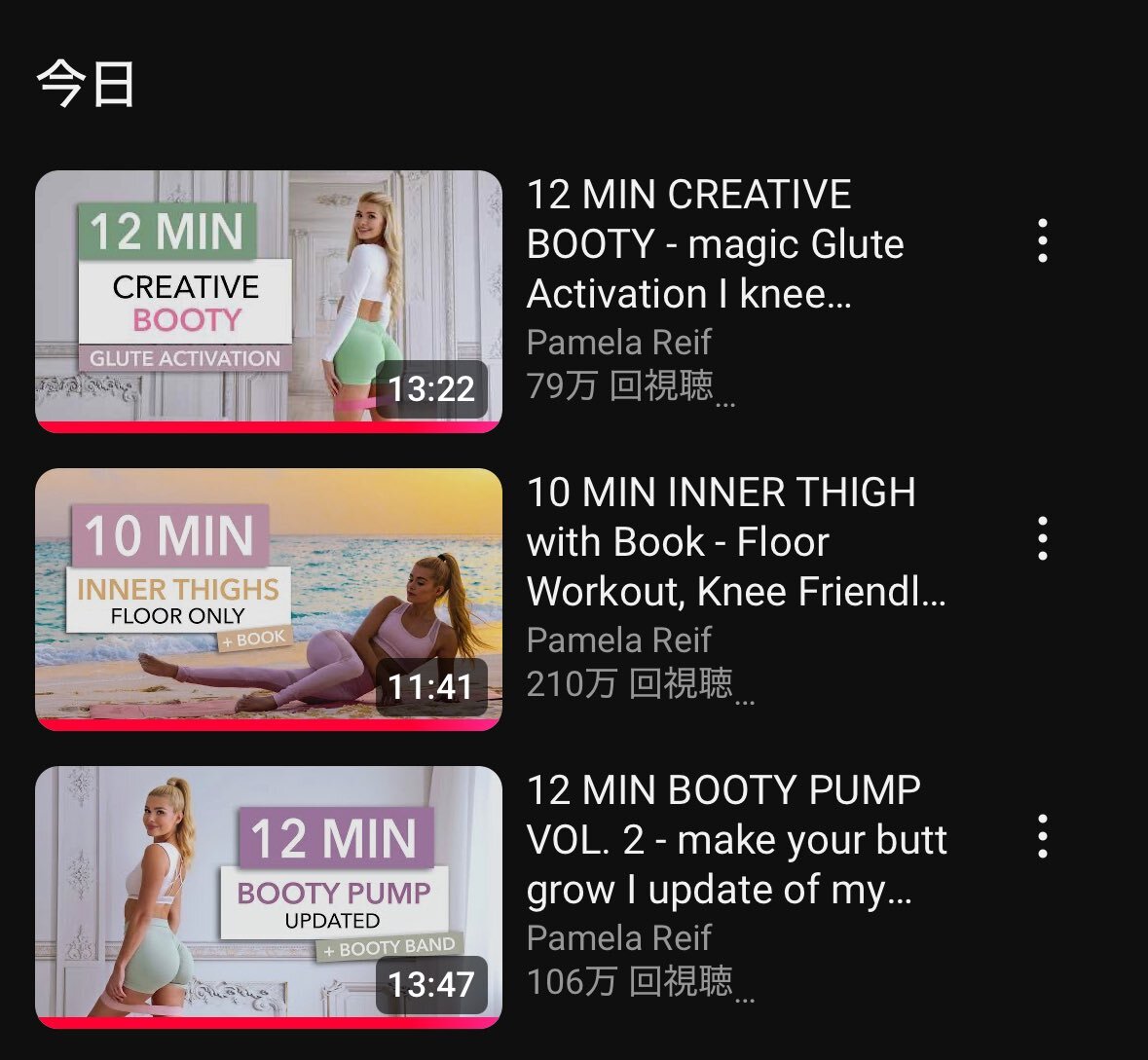
Task: Click the 11:41 duration badge
Action: click(431, 686)
